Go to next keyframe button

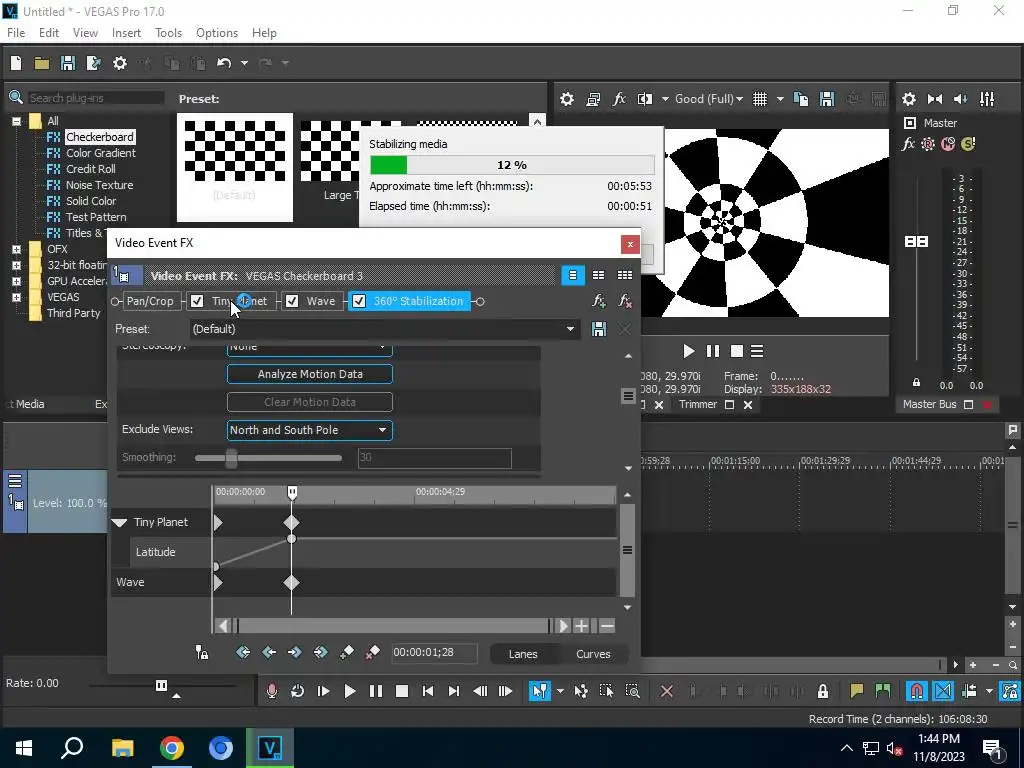(x=295, y=652)
